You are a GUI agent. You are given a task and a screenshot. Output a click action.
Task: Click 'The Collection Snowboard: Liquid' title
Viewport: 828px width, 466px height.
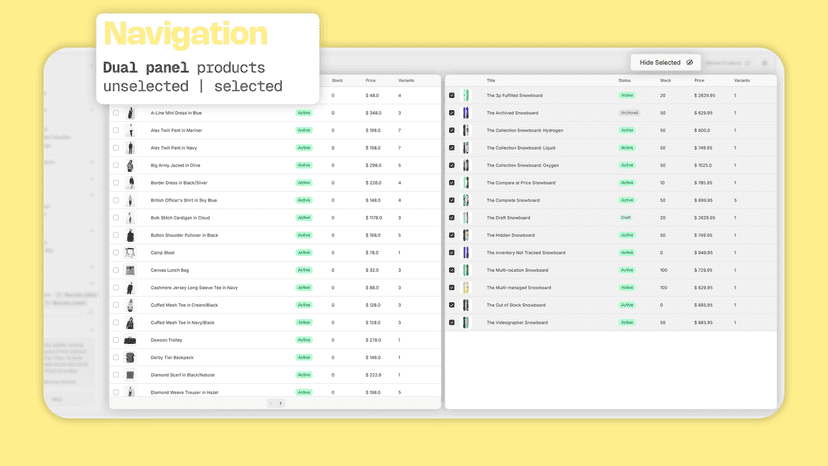[x=521, y=147]
